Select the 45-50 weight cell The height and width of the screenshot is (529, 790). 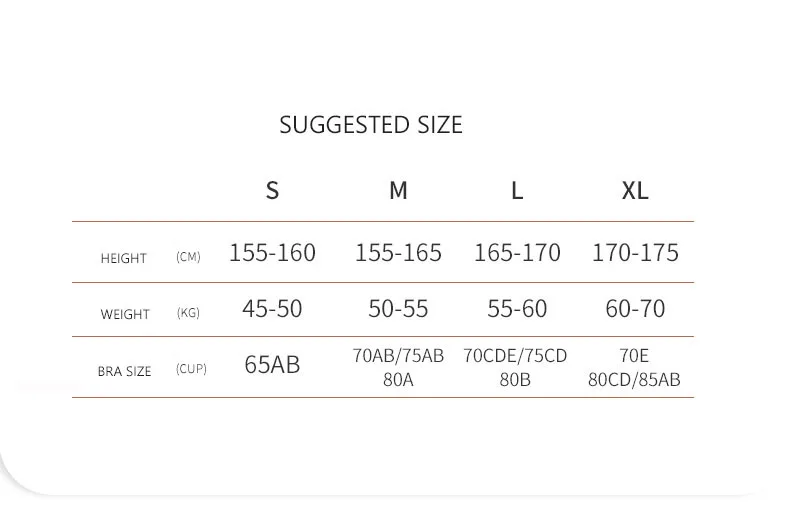coord(272,309)
